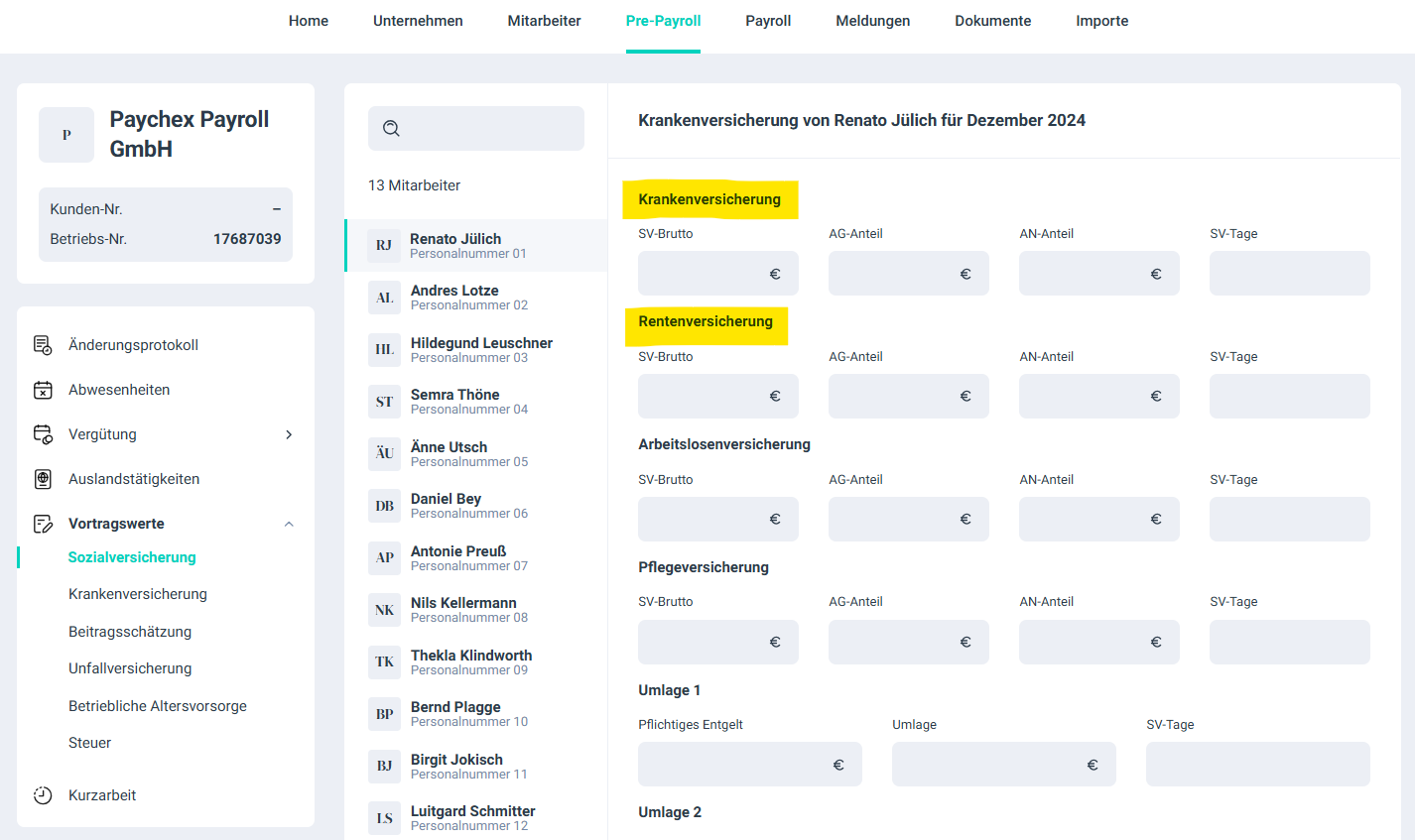1415x840 pixels.
Task: Click the Kurzarbeit clock icon
Action: (x=43, y=795)
